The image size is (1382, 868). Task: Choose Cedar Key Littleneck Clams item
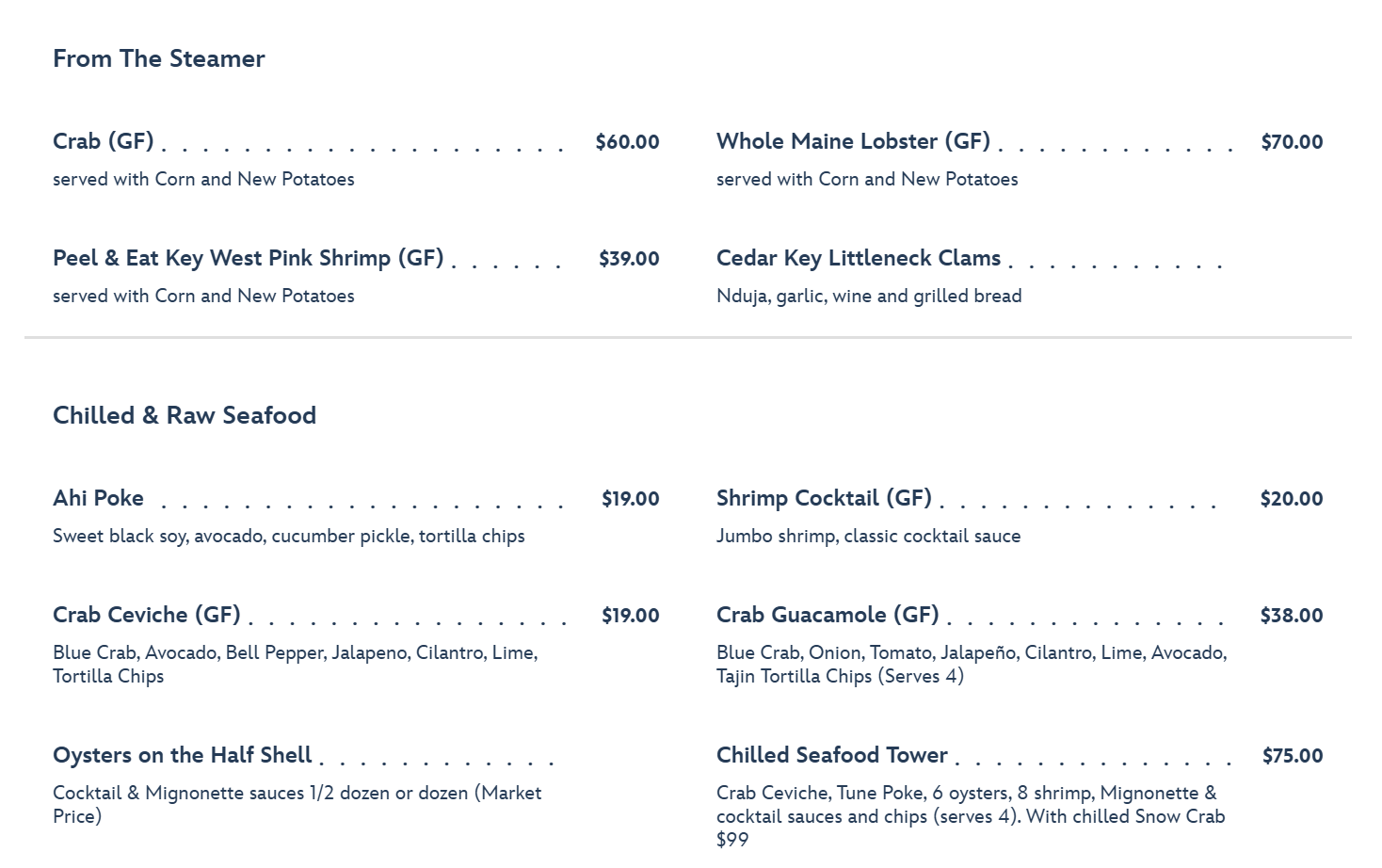(x=859, y=258)
